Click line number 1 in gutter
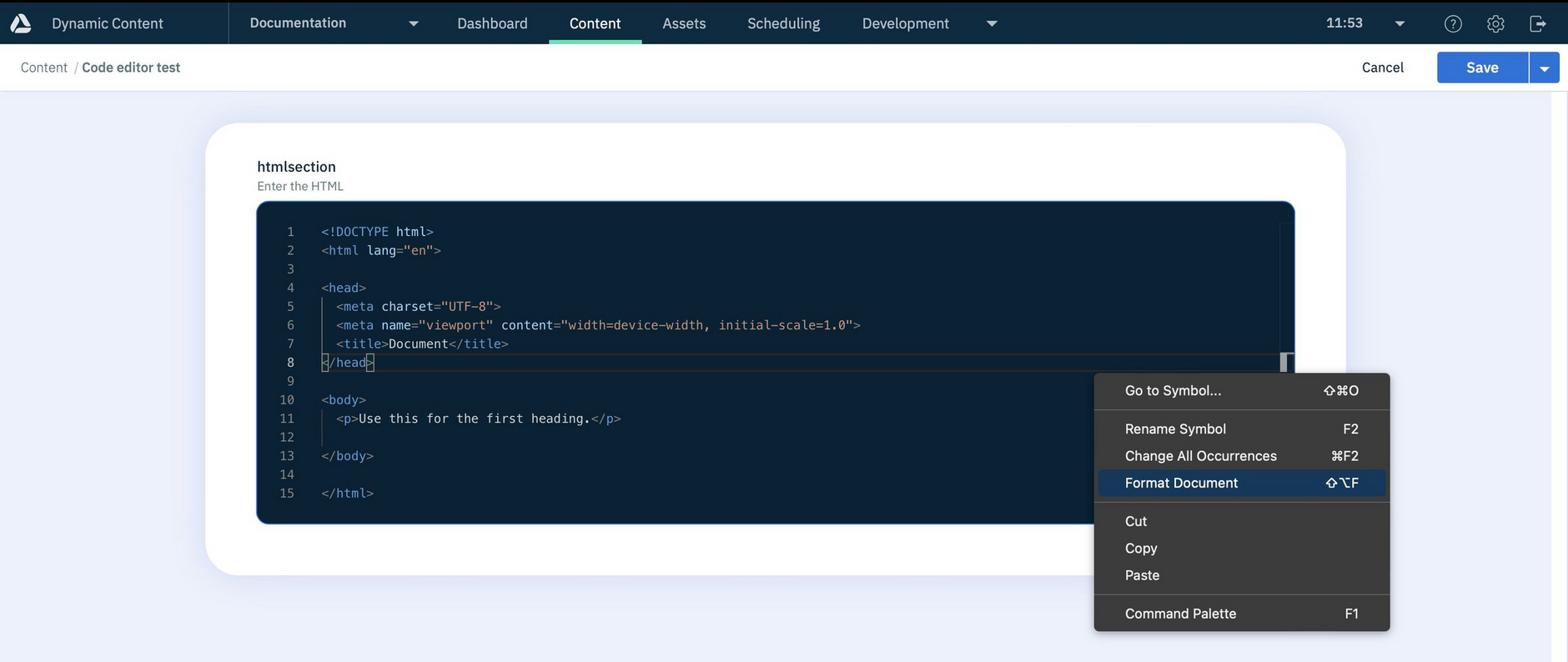 click(x=290, y=232)
